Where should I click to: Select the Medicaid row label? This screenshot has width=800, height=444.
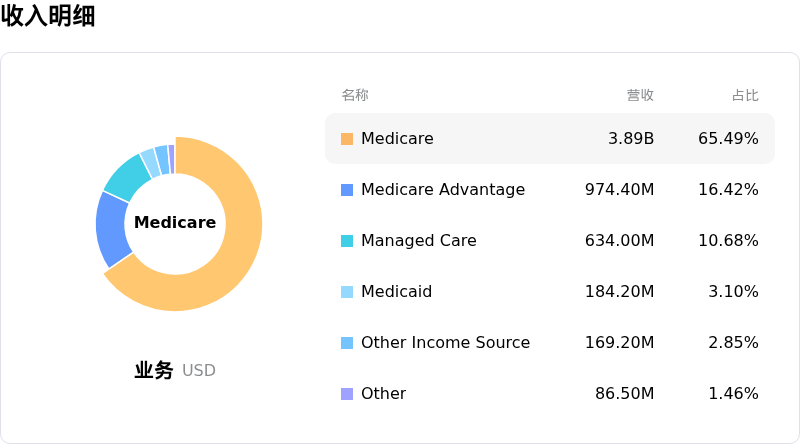click(396, 292)
